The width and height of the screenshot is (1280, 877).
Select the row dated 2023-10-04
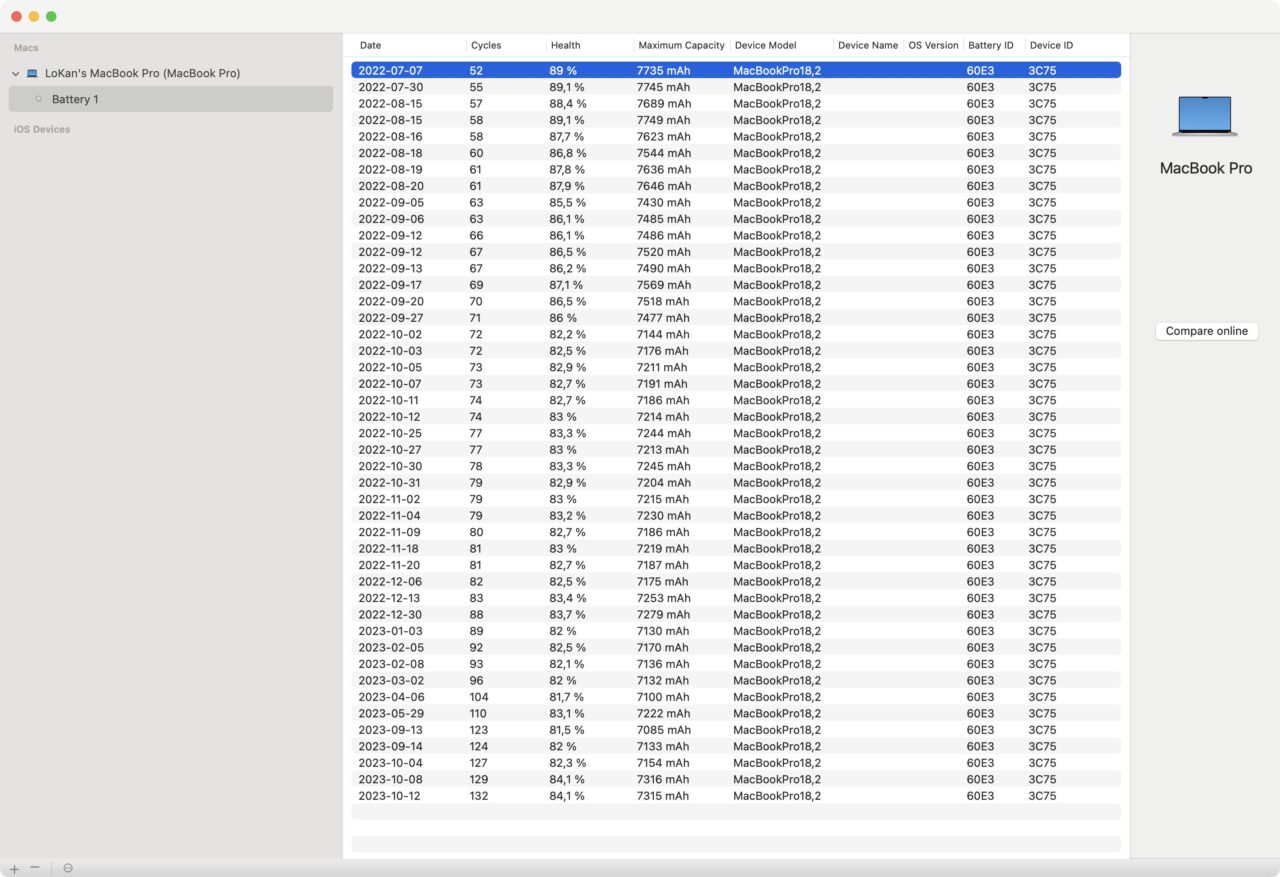point(736,763)
